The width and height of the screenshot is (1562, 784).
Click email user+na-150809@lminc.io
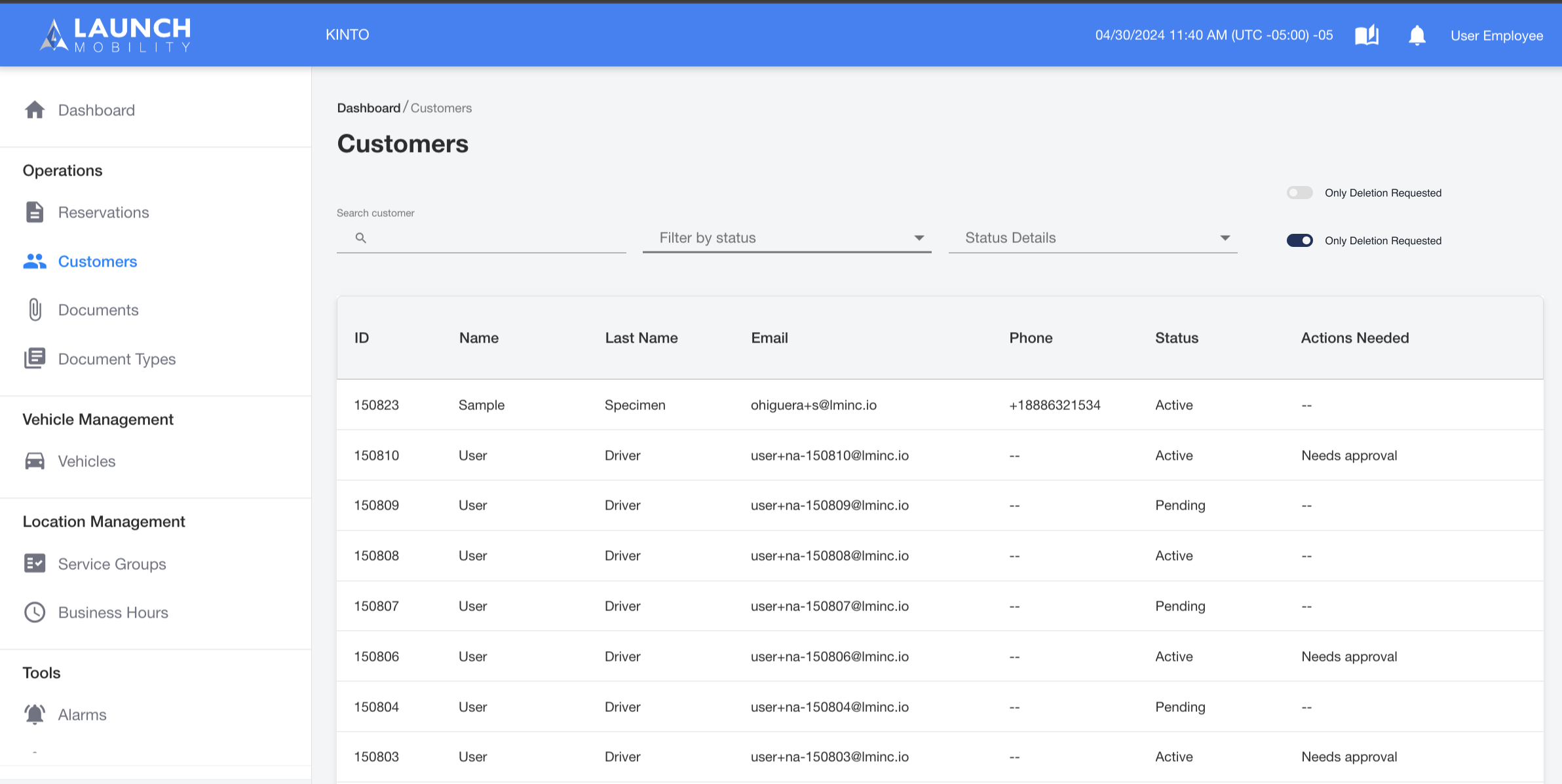[x=829, y=505]
